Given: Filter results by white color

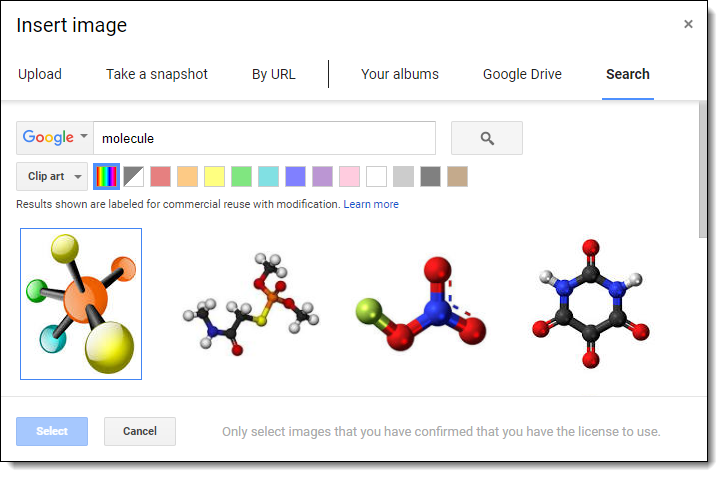Looking at the screenshot, I should [376, 176].
